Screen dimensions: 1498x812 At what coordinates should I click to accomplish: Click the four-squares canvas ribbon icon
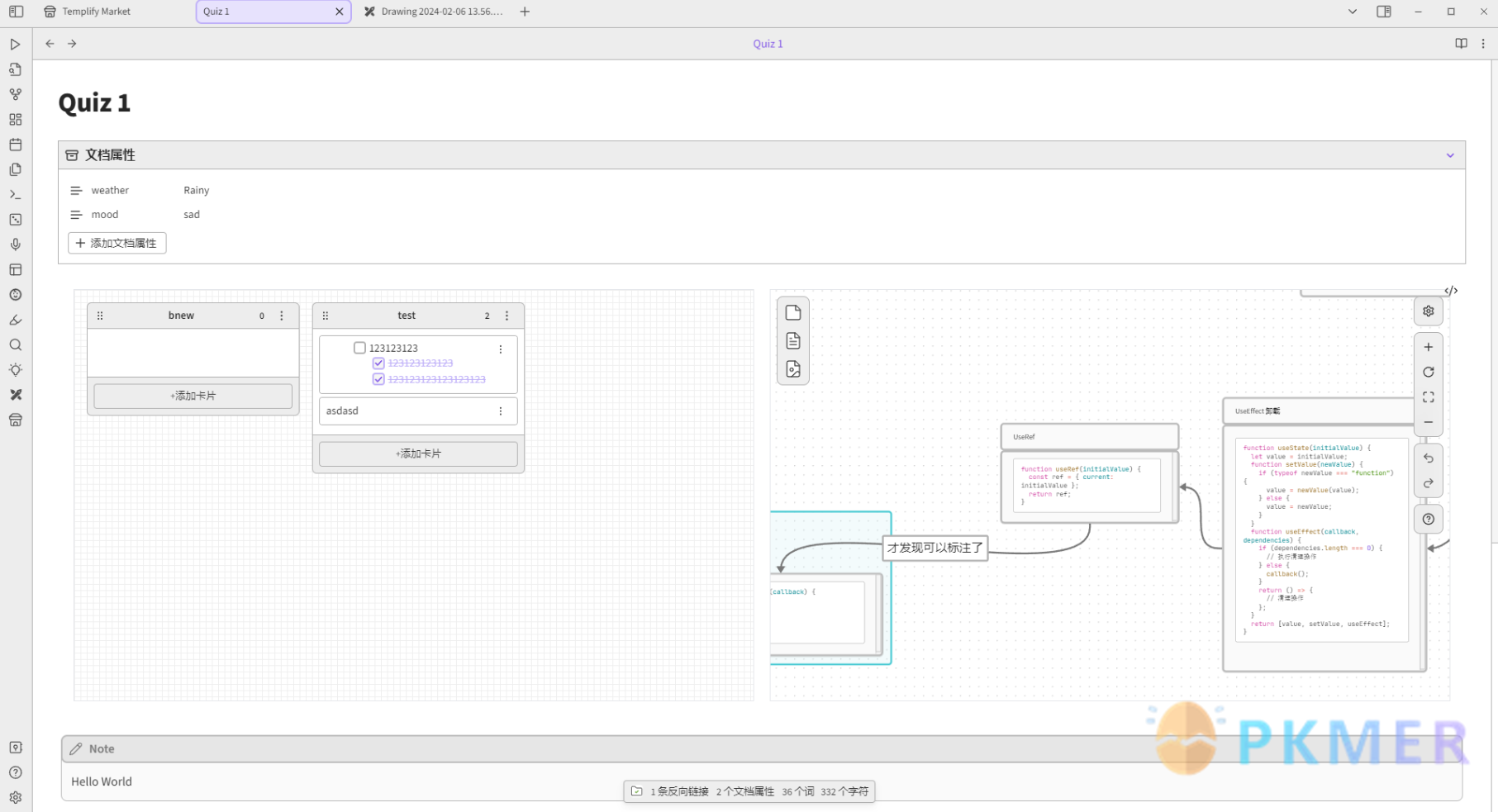pos(16,120)
